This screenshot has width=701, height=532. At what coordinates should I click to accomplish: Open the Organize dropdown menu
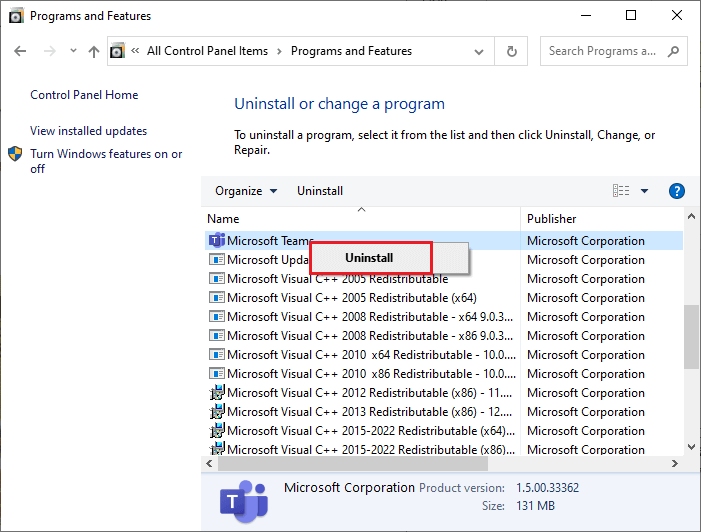[x=246, y=191]
